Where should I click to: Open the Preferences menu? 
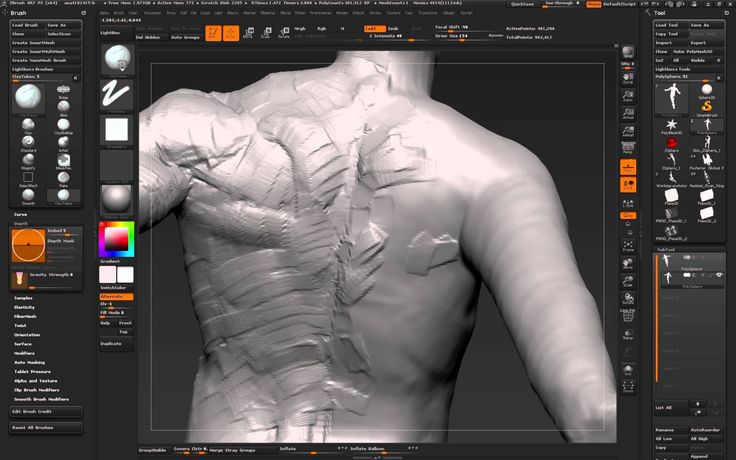tap(320, 13)
